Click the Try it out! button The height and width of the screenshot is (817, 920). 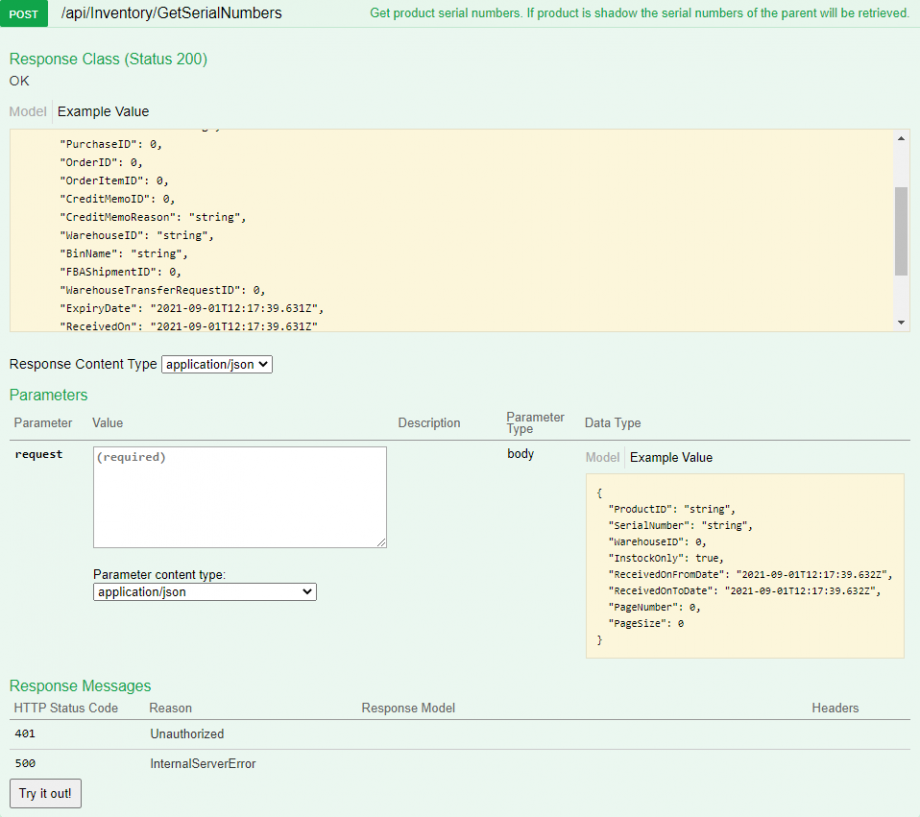[44, 793]
